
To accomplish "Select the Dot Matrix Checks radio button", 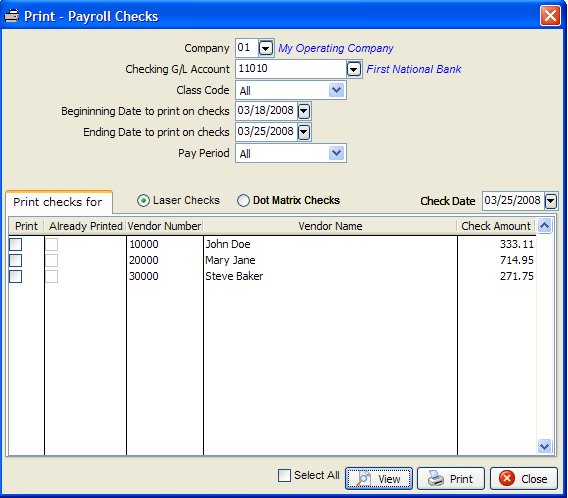I will [243, 200].
